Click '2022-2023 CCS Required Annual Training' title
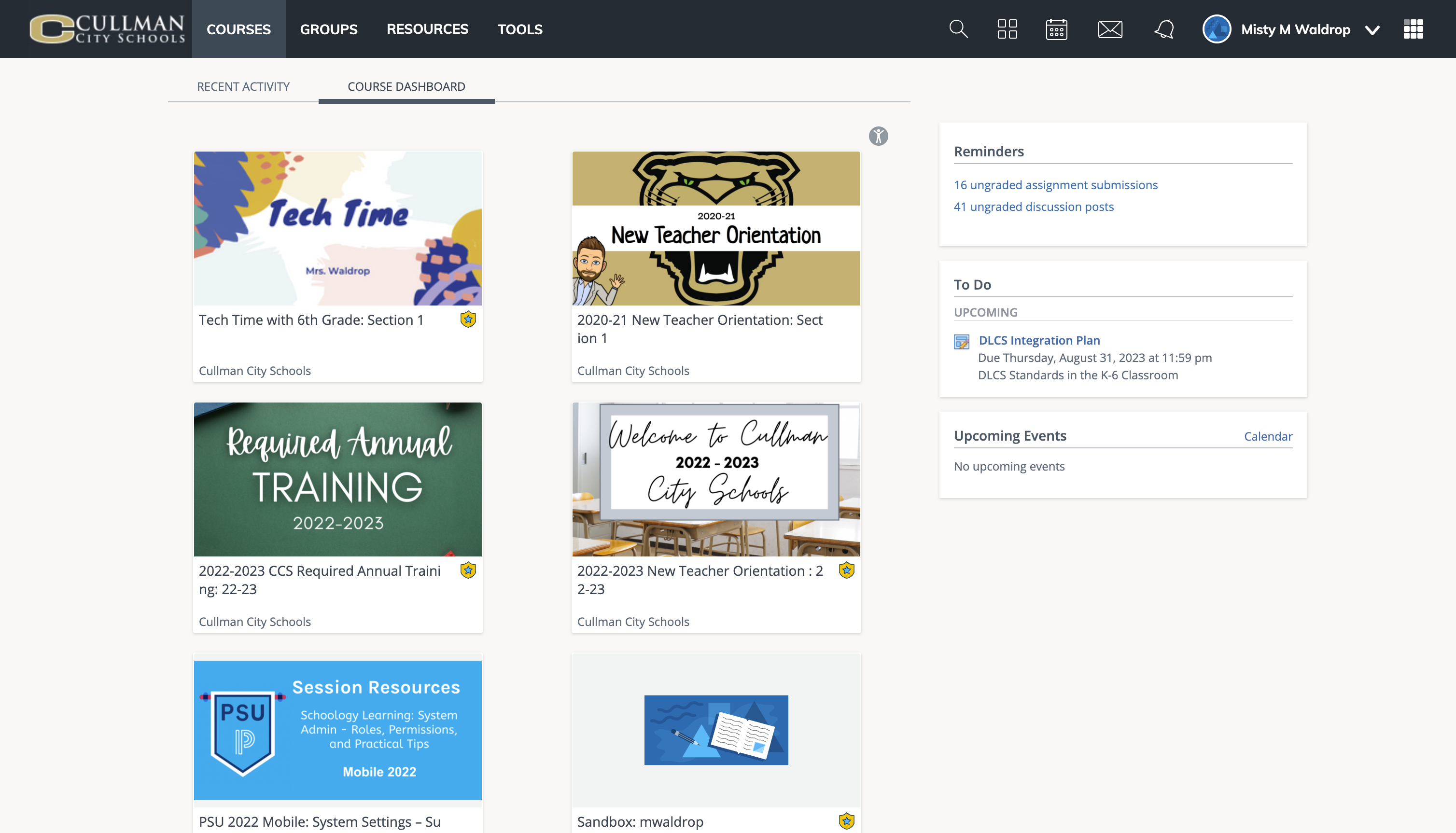The image size is (1456, 833). [x=319, y=580]
